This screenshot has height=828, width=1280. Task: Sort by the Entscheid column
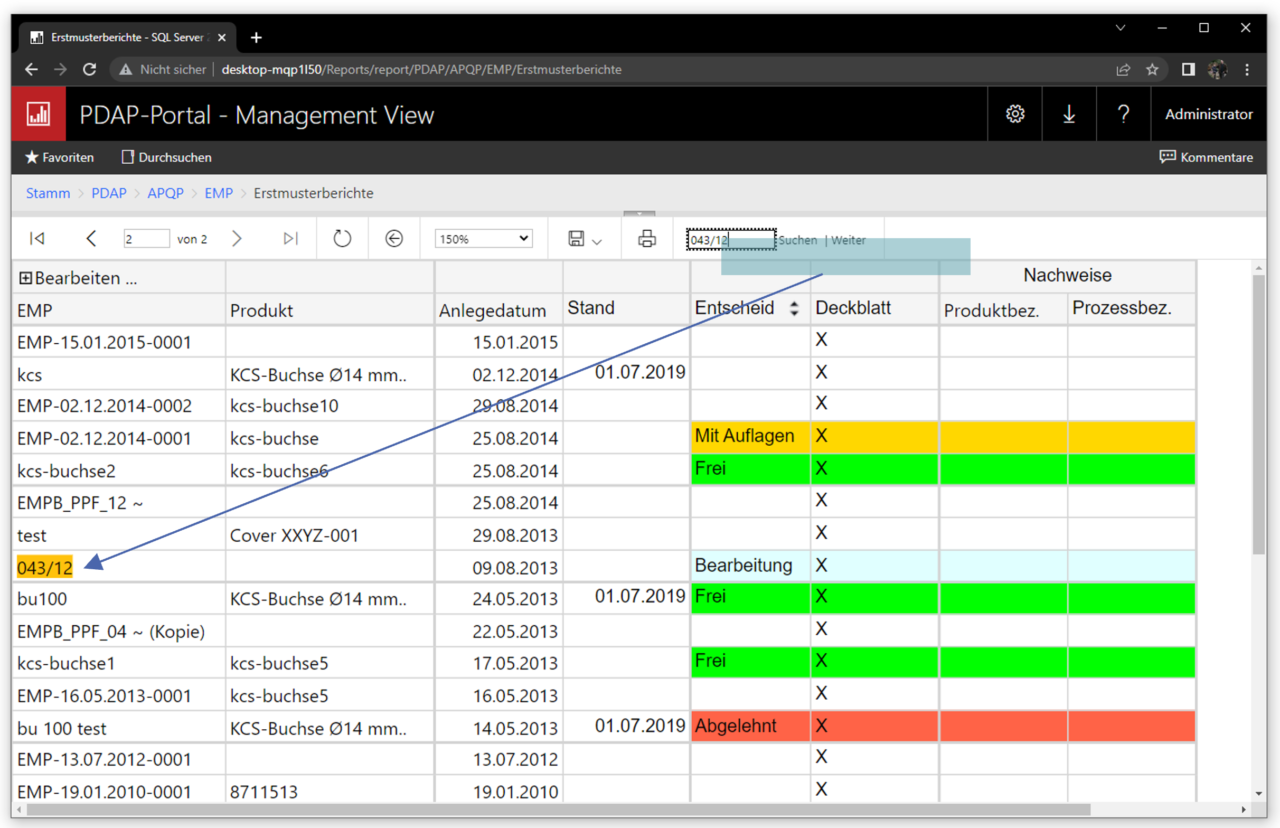coord(794,309)
